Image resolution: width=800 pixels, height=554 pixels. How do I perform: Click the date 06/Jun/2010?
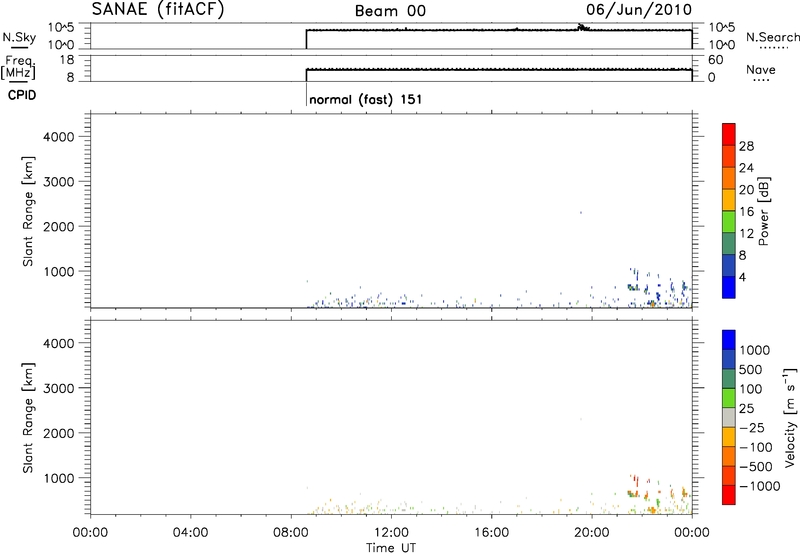[x=639, y=10]
